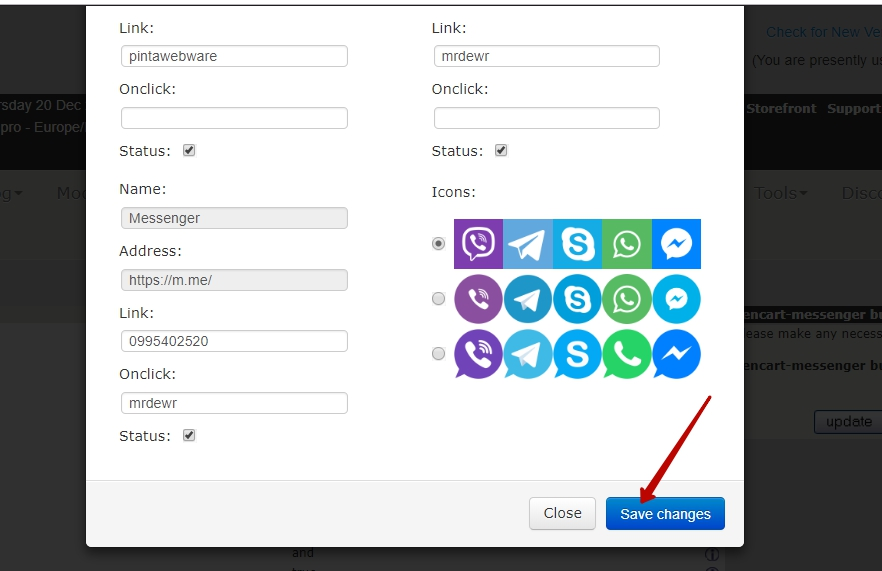Image resolution: width=882 pixels, height=571 pixels.
Task: Click the Link field containing pintawebware
Action: (234, 56)
